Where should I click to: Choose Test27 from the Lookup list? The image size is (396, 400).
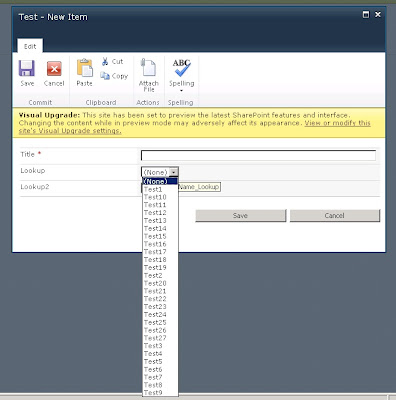pyautogui.click(x=160, y=338)
